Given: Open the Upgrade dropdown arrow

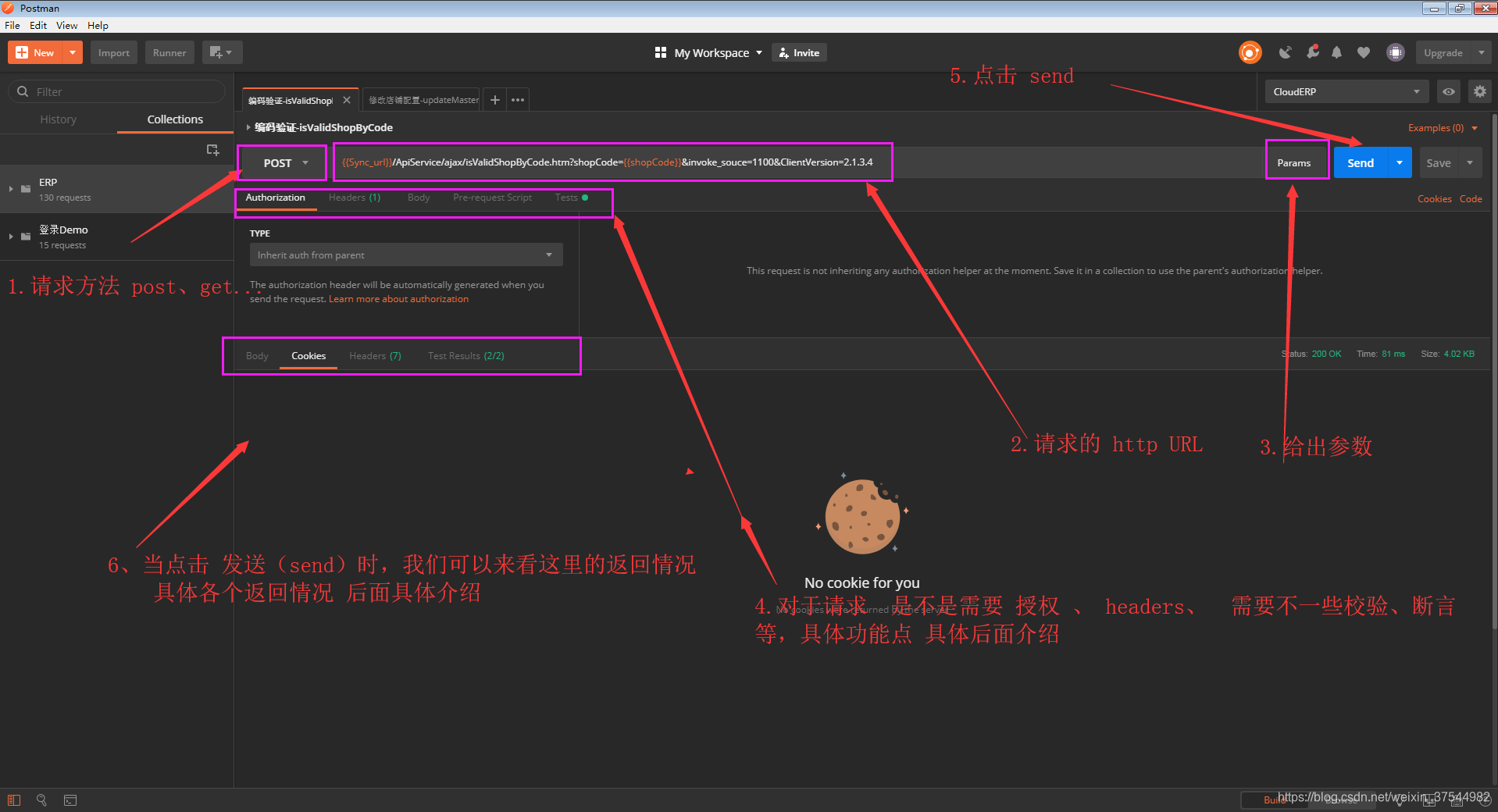Looking at the screenshot, I should [1481, 52].
